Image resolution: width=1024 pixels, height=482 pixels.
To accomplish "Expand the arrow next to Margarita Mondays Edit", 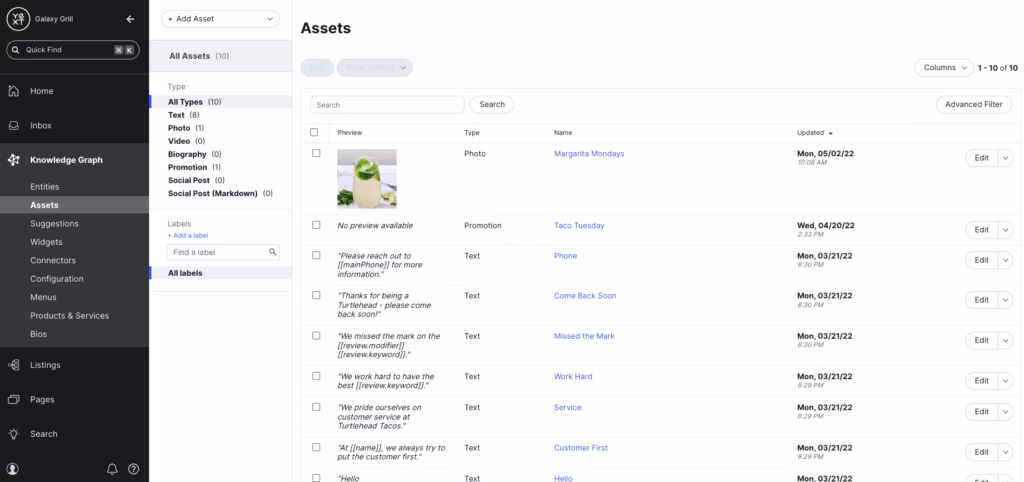I will (x=1005, y=158).
